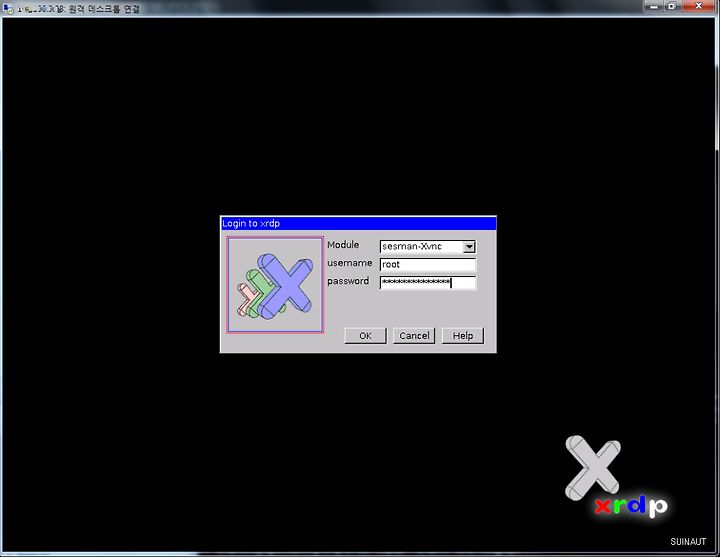The height and width of the screenshot is (557, 720).
Task: Restore down the Remote Desktop window
Action: pos(671,6)
